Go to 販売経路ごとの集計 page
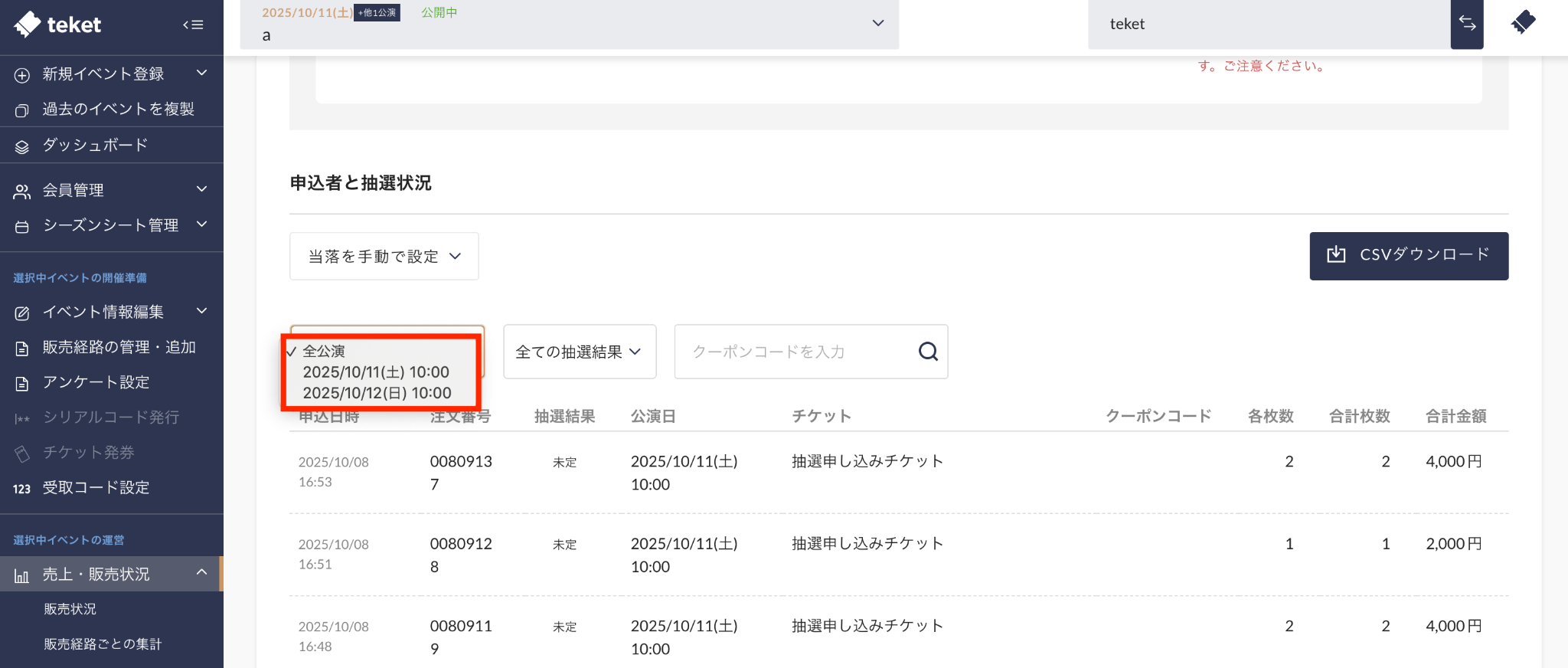1568x668 pixels. tap(103, 644)
